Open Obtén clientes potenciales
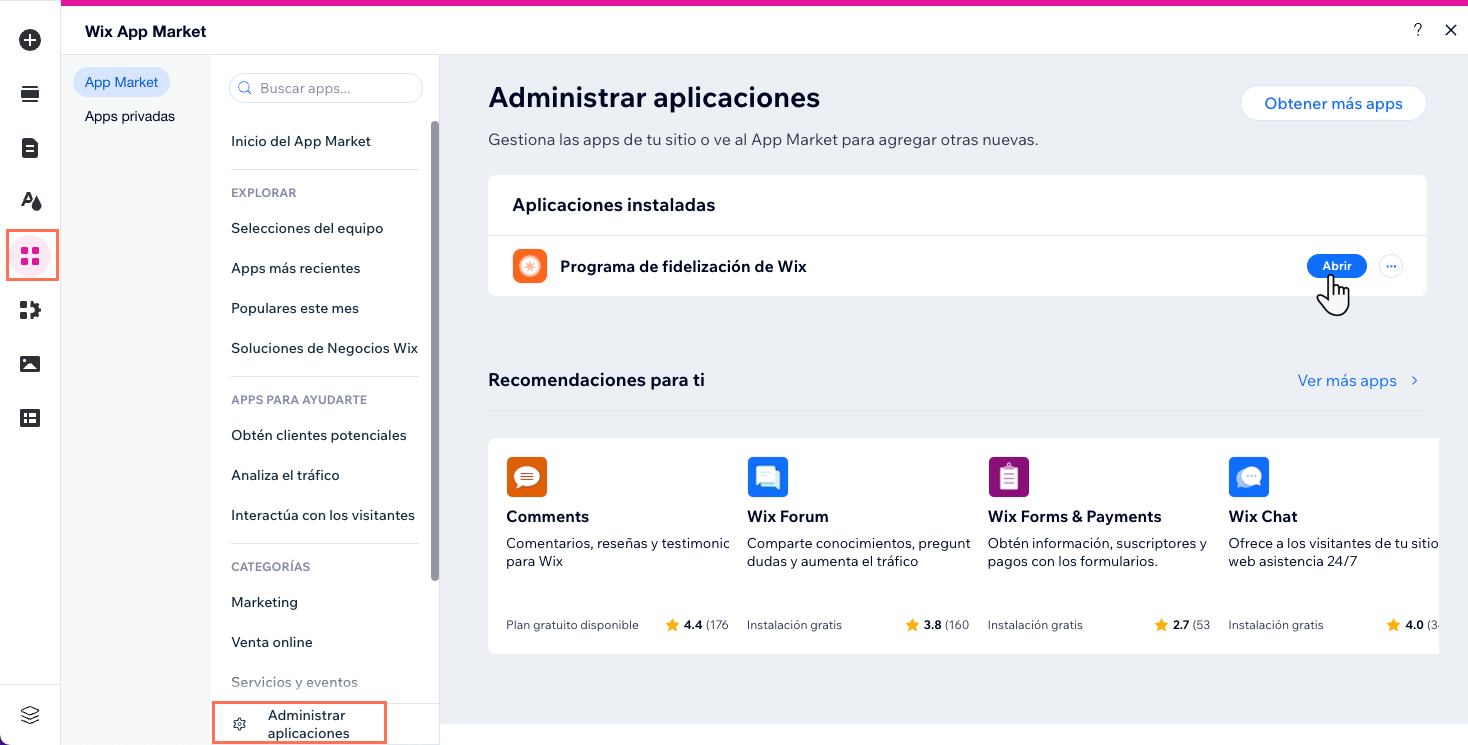The height and width of the screenshot is (745, 1468). tap(319, 435)
